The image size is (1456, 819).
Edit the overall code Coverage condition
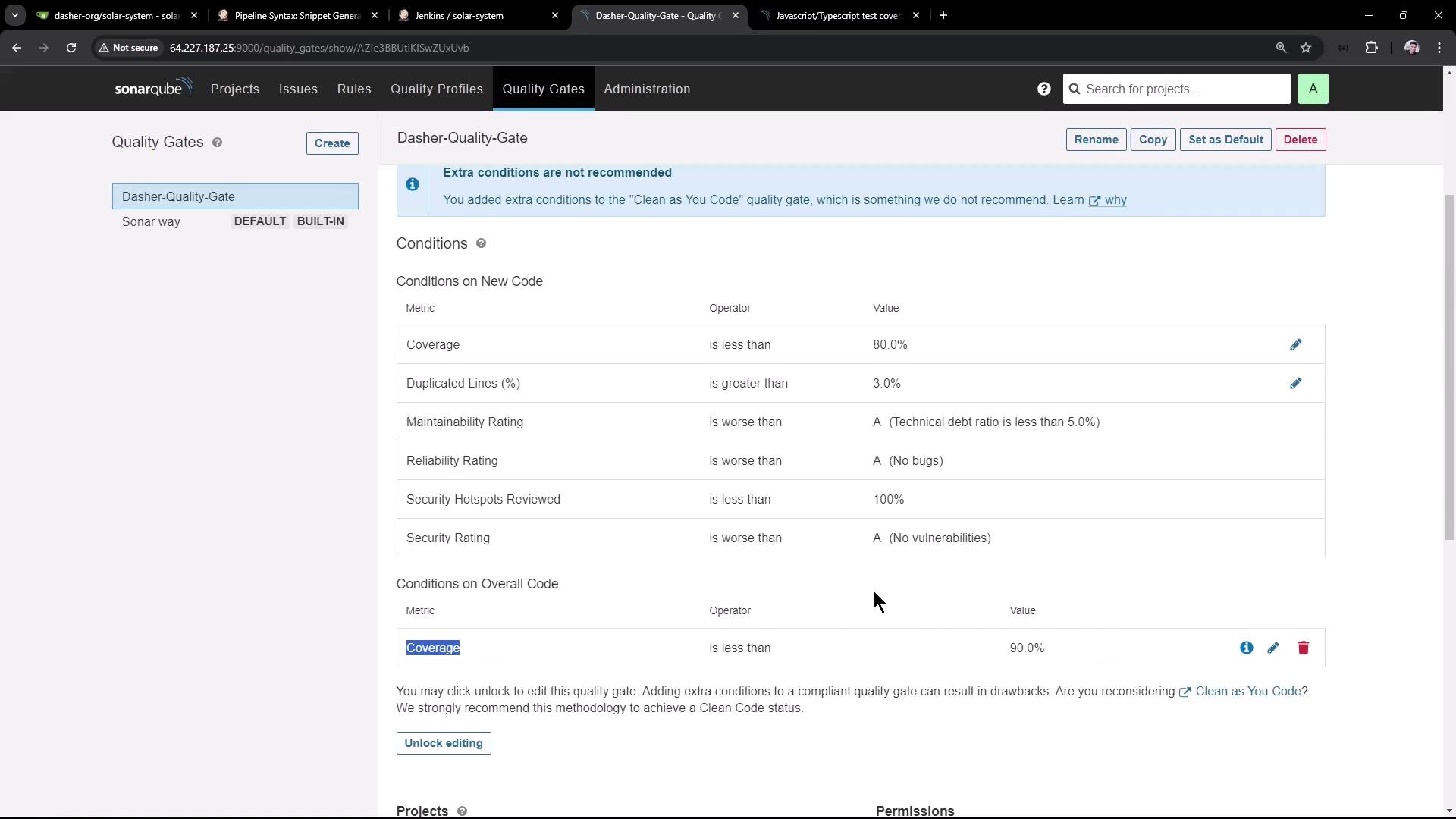[x=1273, y=648]
